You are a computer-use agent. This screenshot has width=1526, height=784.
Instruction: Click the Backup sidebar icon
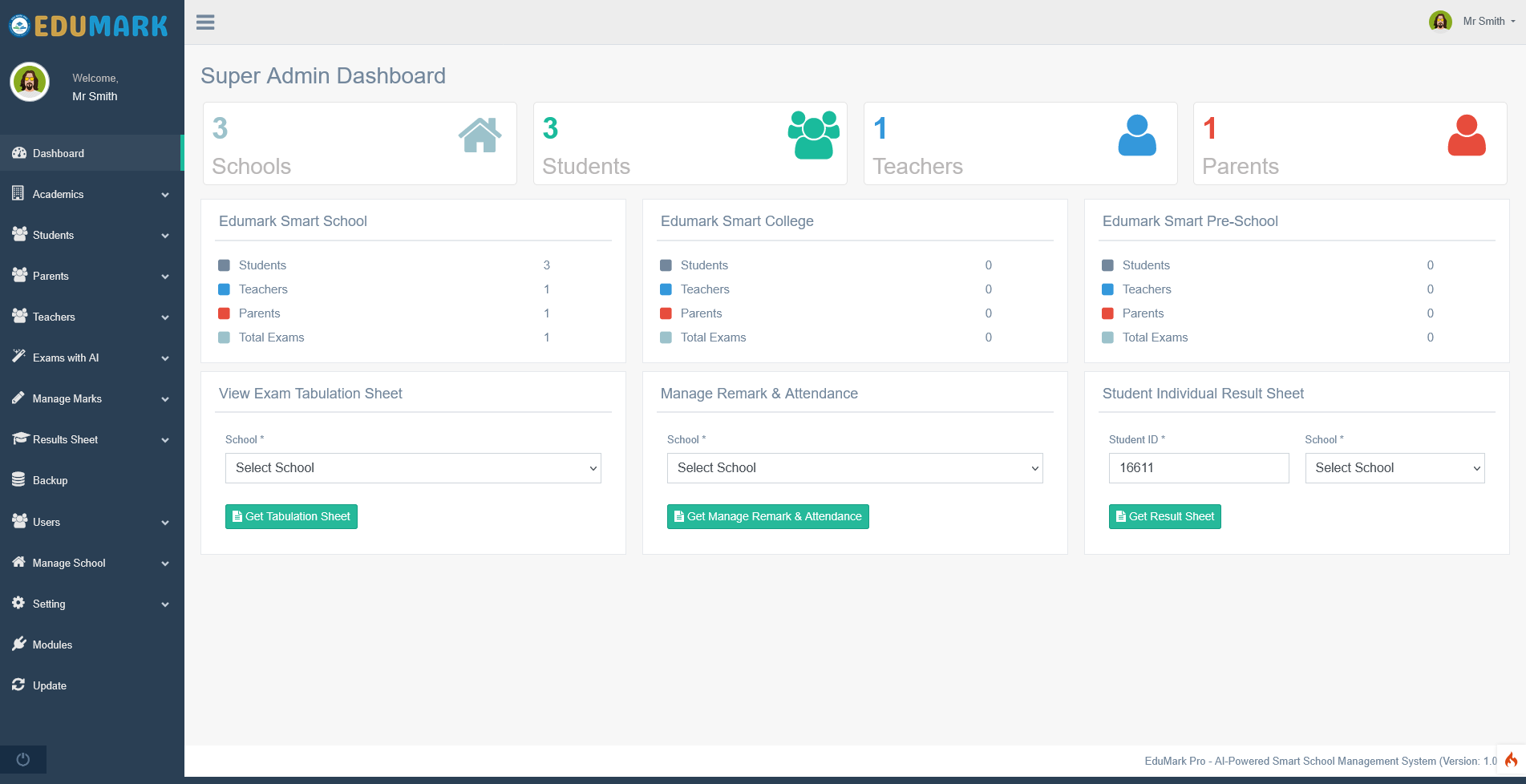(x=18, y=479)
